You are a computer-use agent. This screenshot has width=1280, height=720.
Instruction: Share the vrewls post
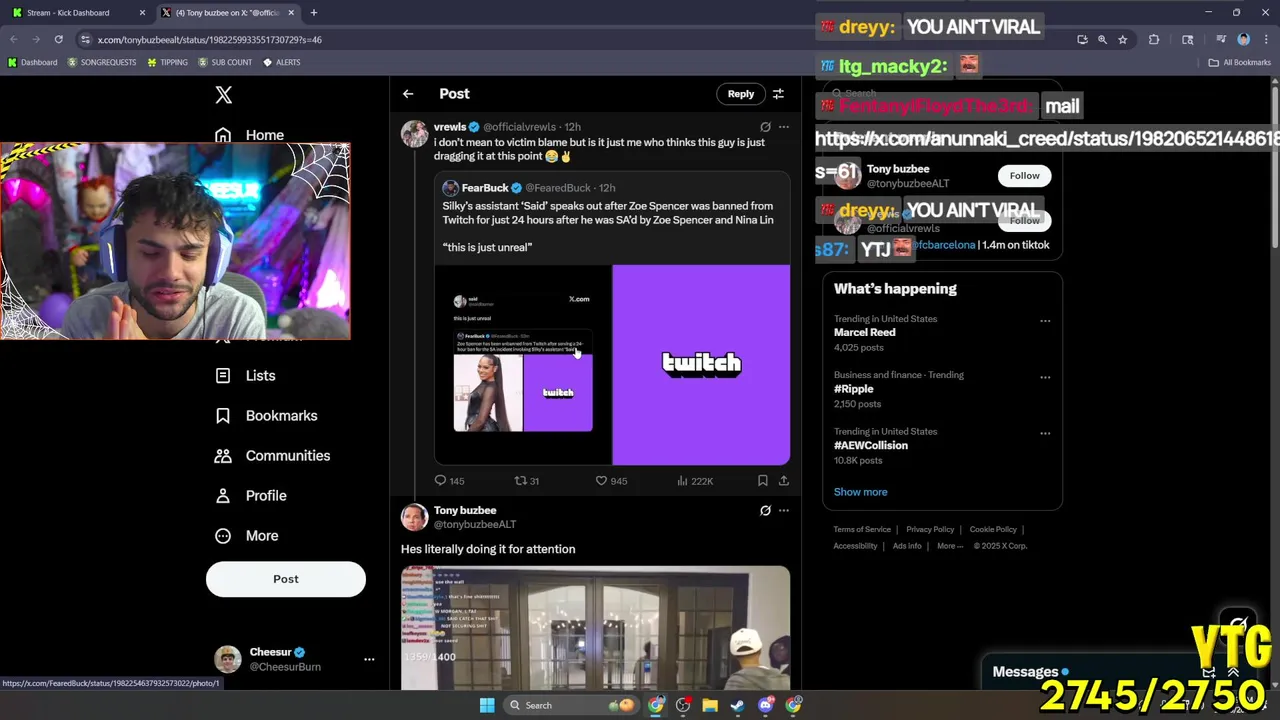click(784, 481)
